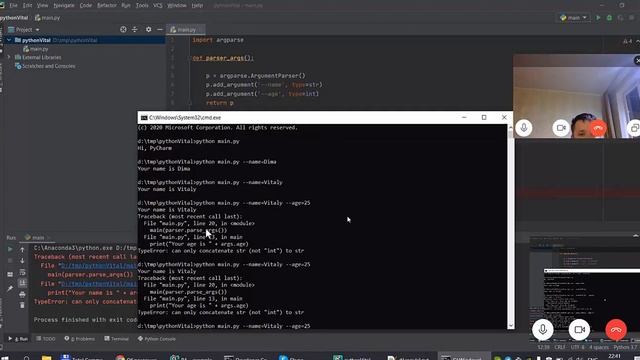Open the Help menu
The image size is (640, 360).
(198, 5)
